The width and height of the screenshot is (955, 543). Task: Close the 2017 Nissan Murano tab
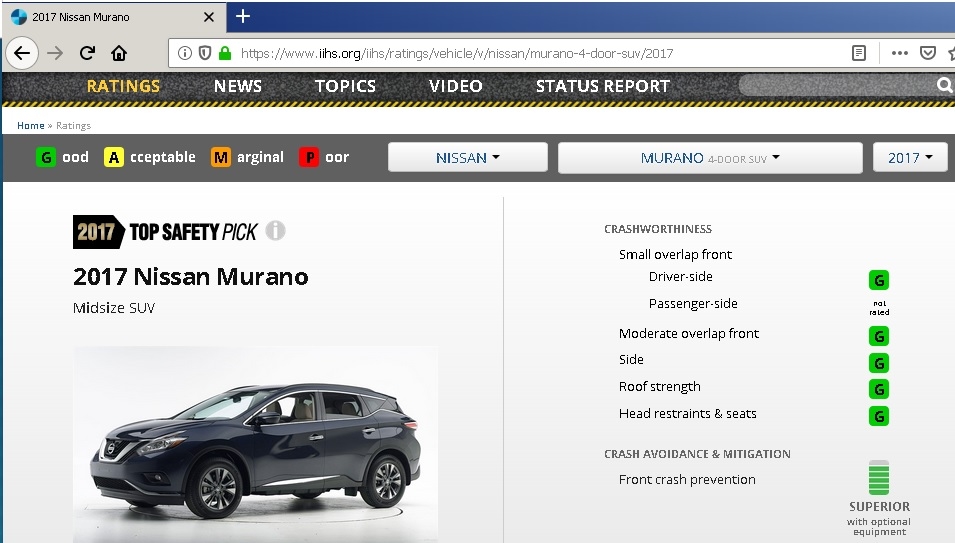coord(208,17)
